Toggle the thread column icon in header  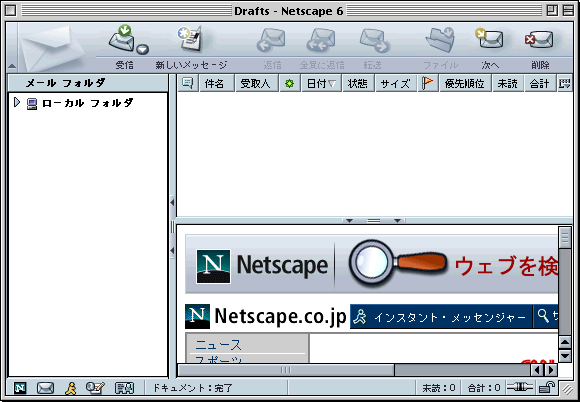pyautogui.click(x=188, y=83)
